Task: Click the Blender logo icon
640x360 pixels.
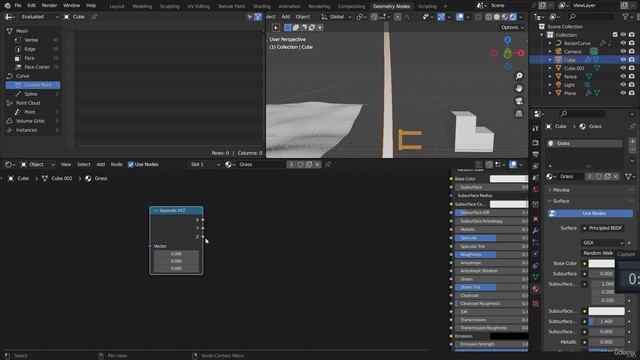Action: click(x=7, y=6)
